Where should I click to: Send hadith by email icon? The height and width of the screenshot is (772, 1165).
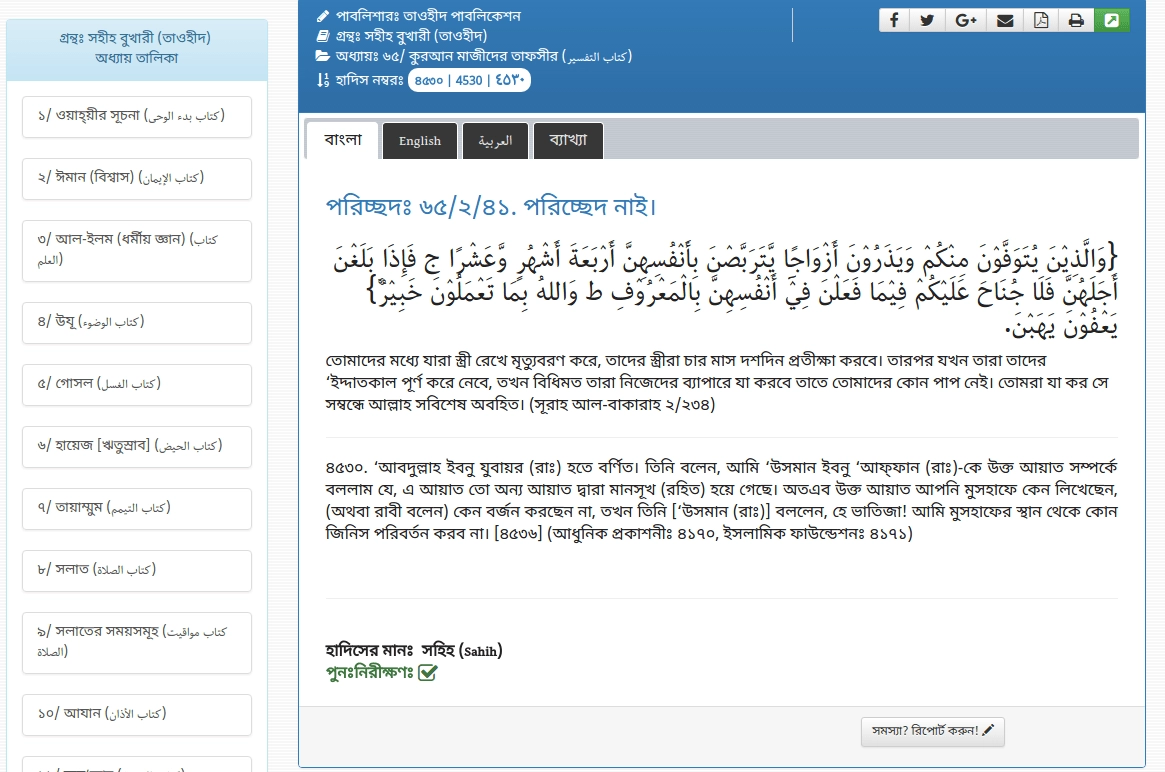(x=1004, y=20)
